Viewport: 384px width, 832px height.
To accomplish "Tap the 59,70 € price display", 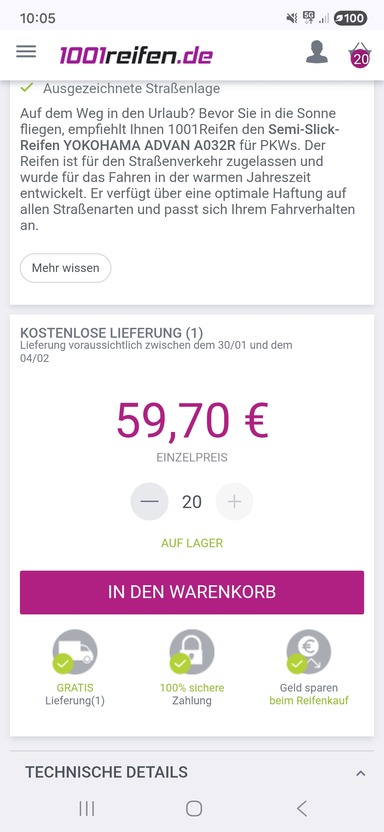I will (x=193, y=420).
